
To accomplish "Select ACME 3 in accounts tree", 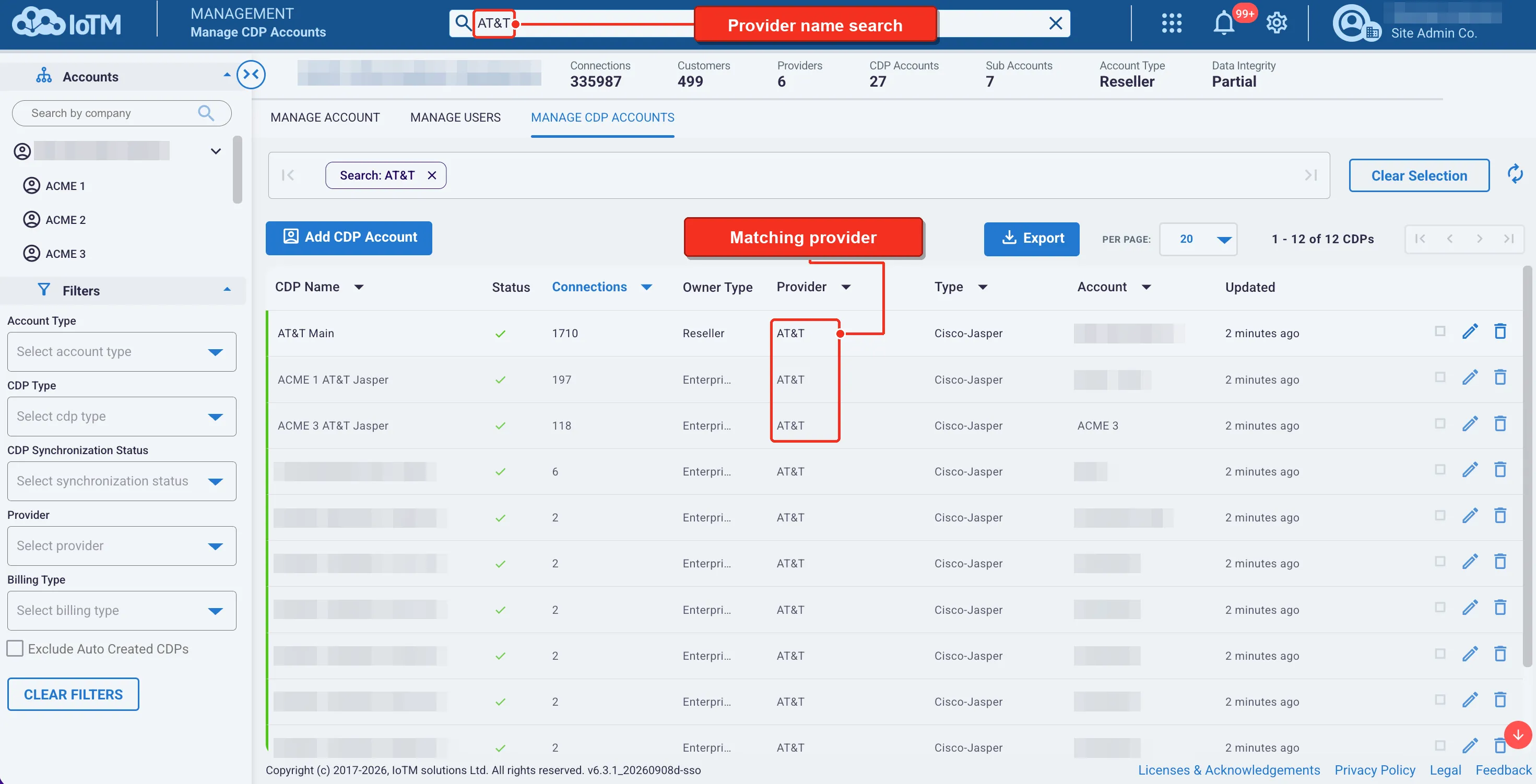I will point(65,254).
